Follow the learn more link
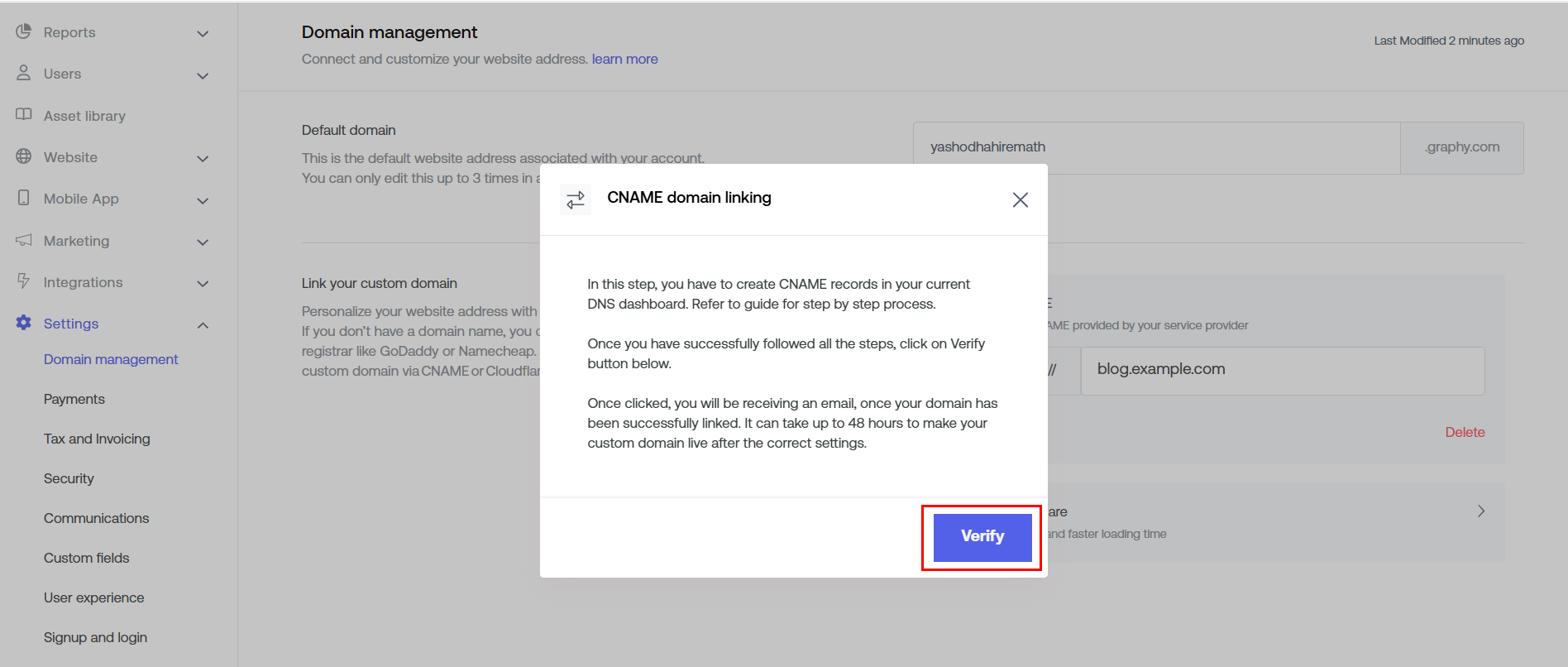1568x667 pixels. 624,59
